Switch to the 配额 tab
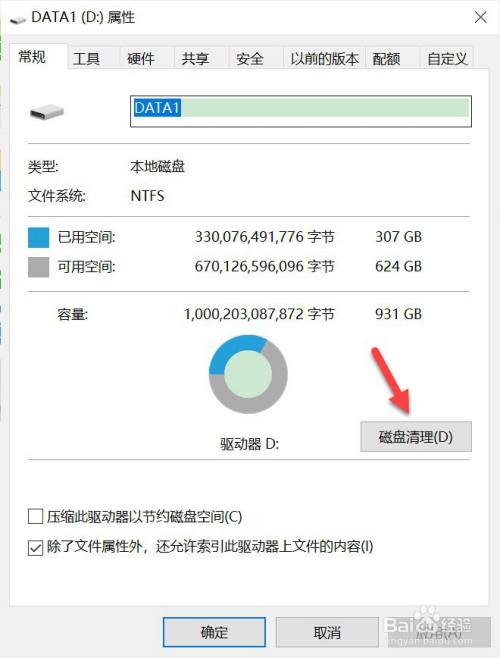Screen dimensions: 500x658 [386, 58]
